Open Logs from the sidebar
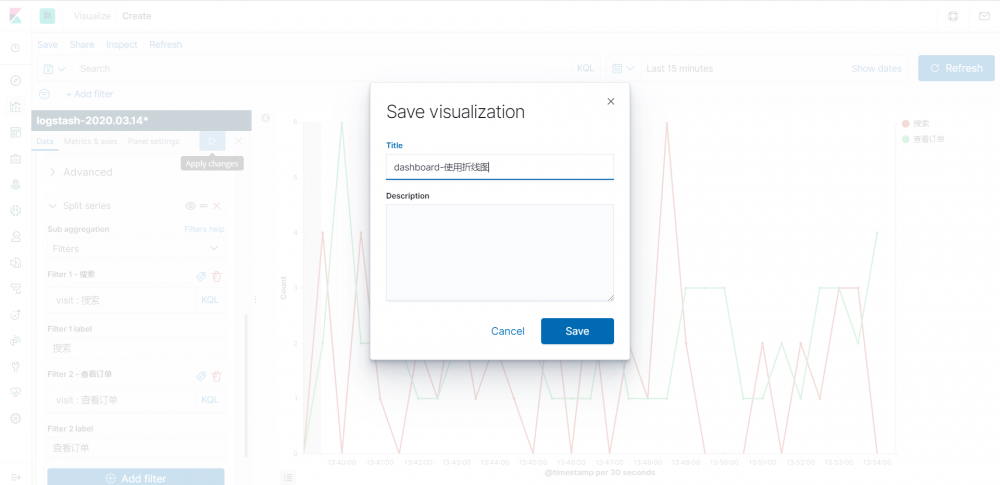Image resolution: width=1000 pixels, height=485 pixels. [x=16, y=262]
